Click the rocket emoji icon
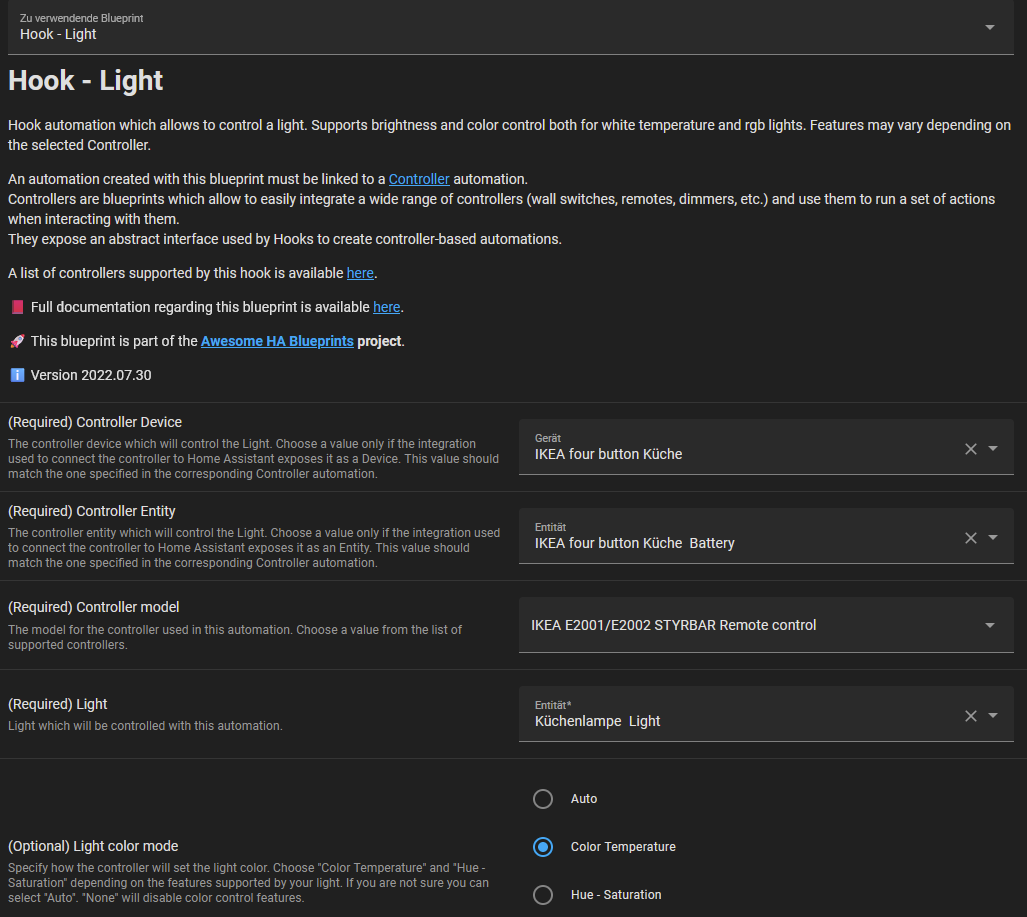This screenshot has height=917, width=1027. 18,341
